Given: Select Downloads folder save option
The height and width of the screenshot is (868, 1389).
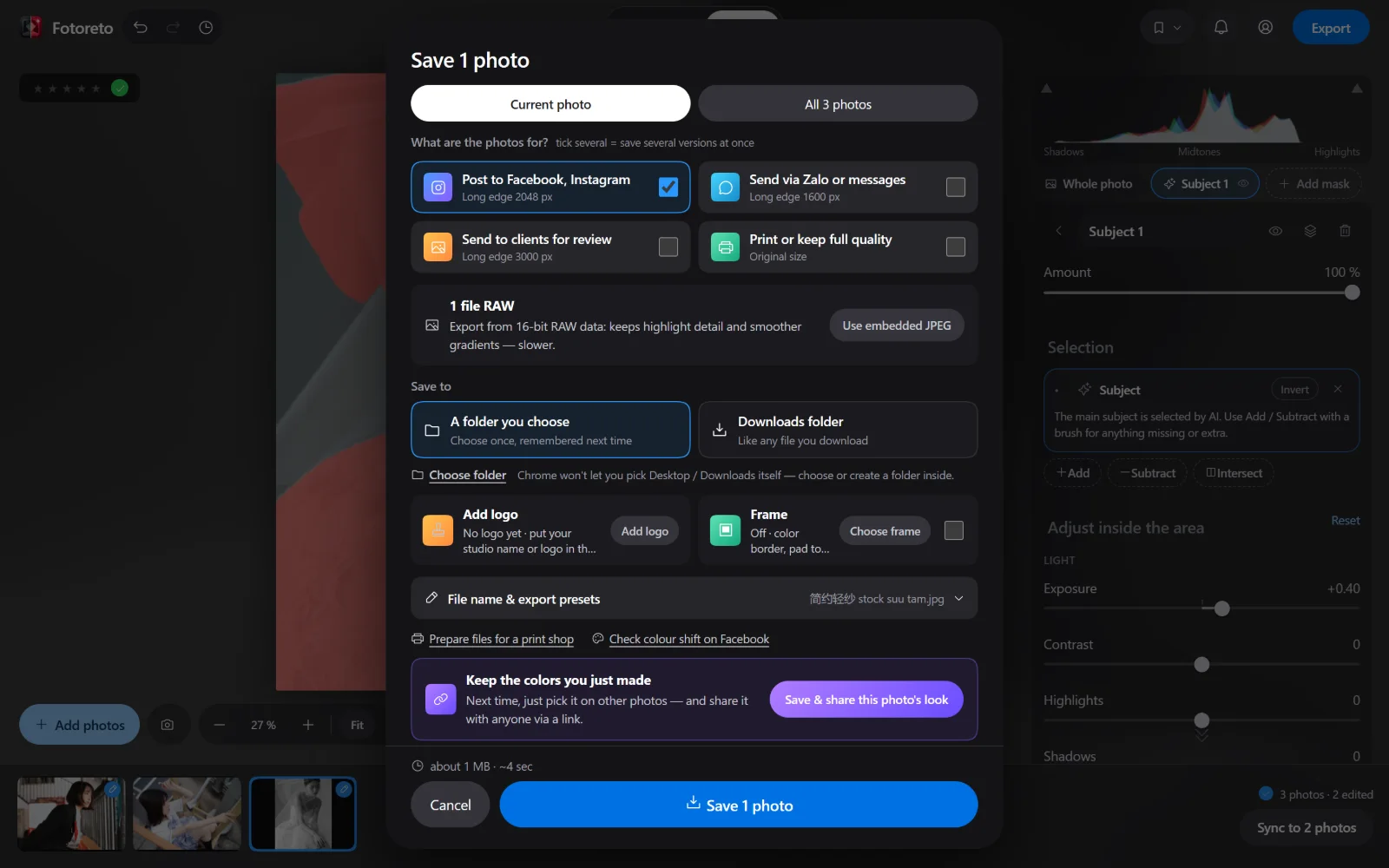Looking at the screenshot, I should tap(838, 430).
